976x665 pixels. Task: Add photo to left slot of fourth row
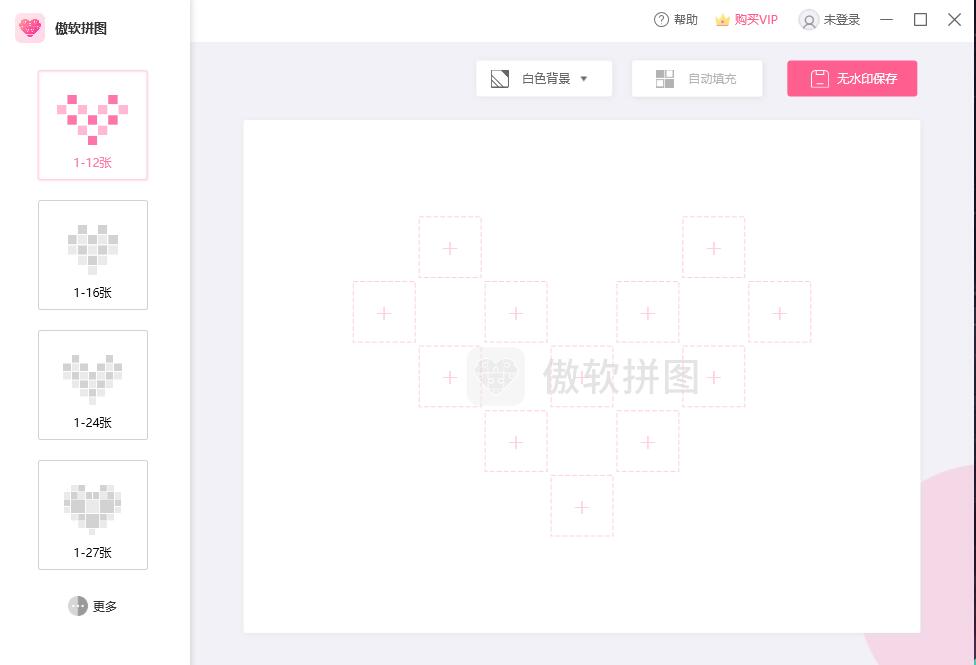click(516, 441)
